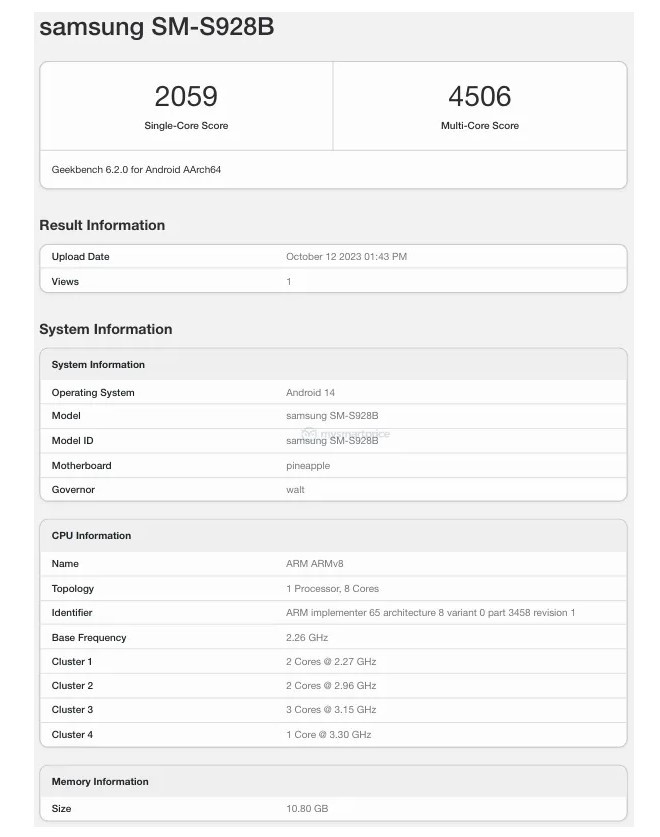
Task: Click the Topology value 1 Processor, 8 Cores
Action: coord(332,589)
